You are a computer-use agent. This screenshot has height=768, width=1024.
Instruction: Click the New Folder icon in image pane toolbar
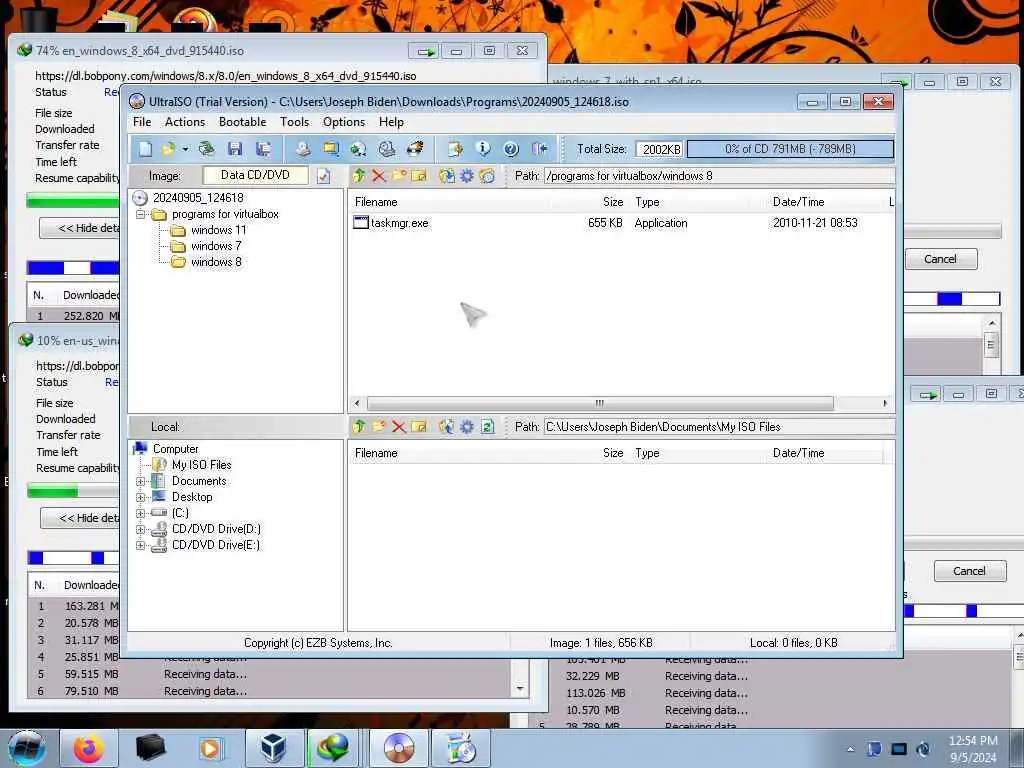pos(399,176)
